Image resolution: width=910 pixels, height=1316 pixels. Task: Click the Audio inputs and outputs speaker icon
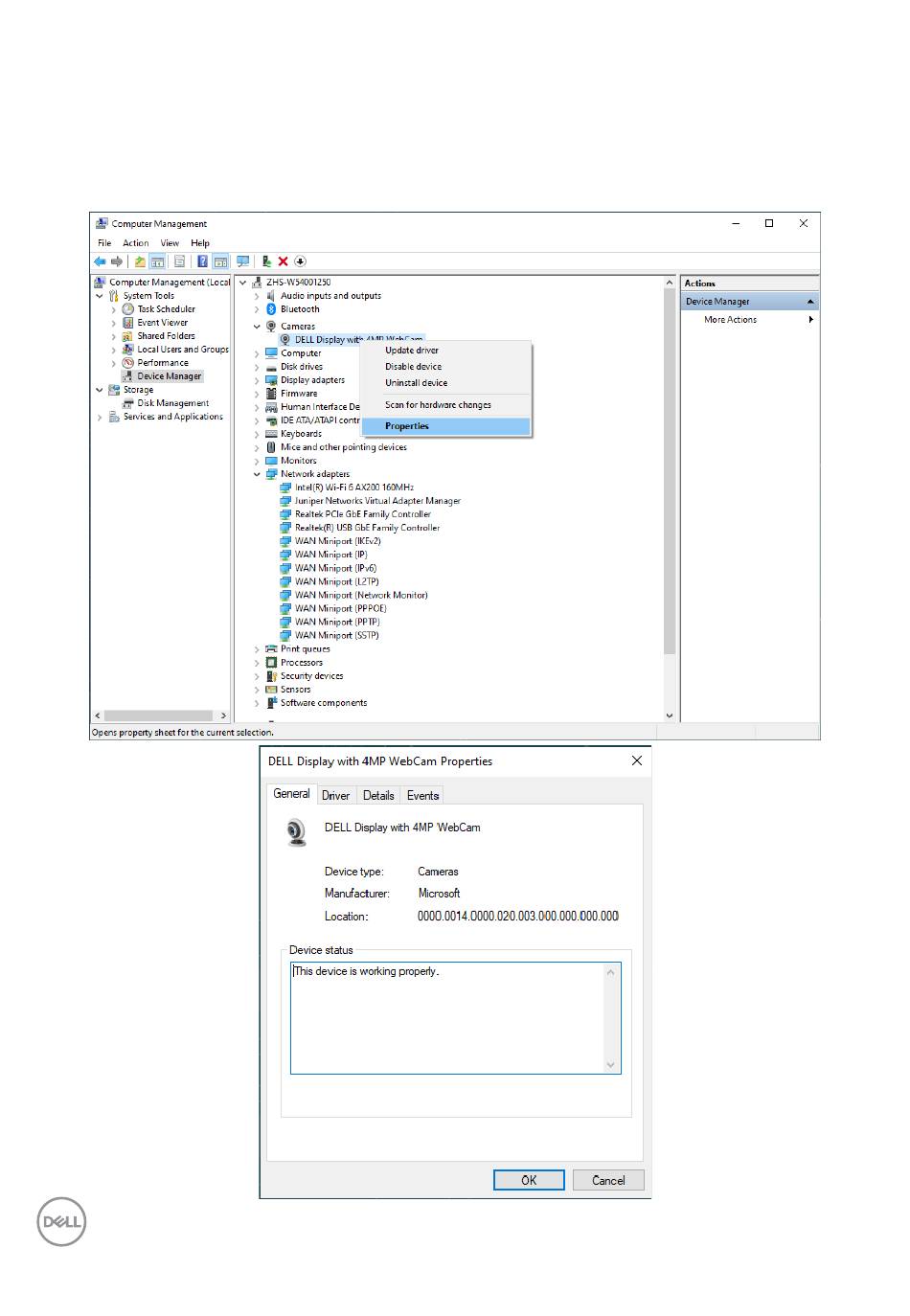click(x=271, y=296)
